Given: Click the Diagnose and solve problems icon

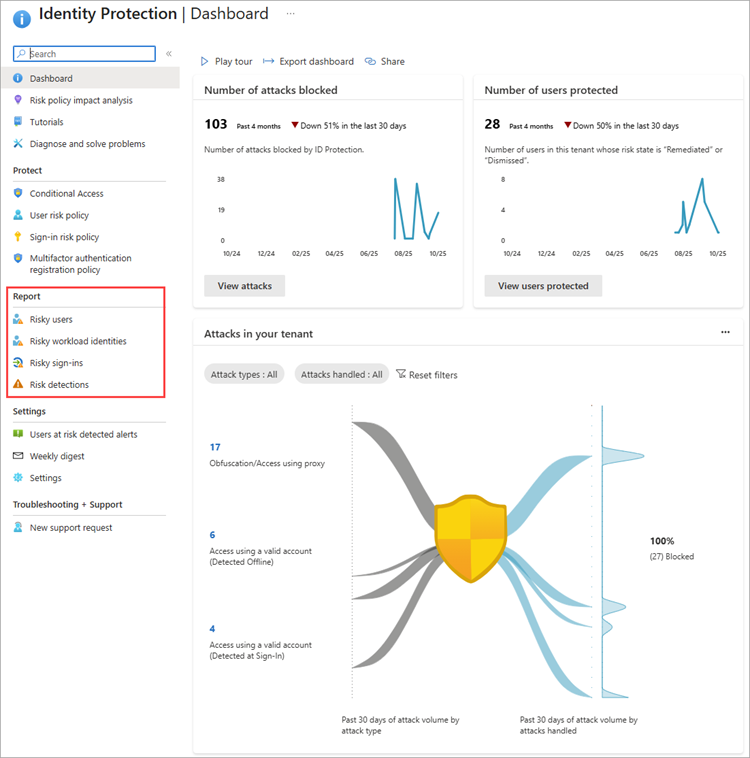Looking at the screenshot, I should (x=18, y=144).
